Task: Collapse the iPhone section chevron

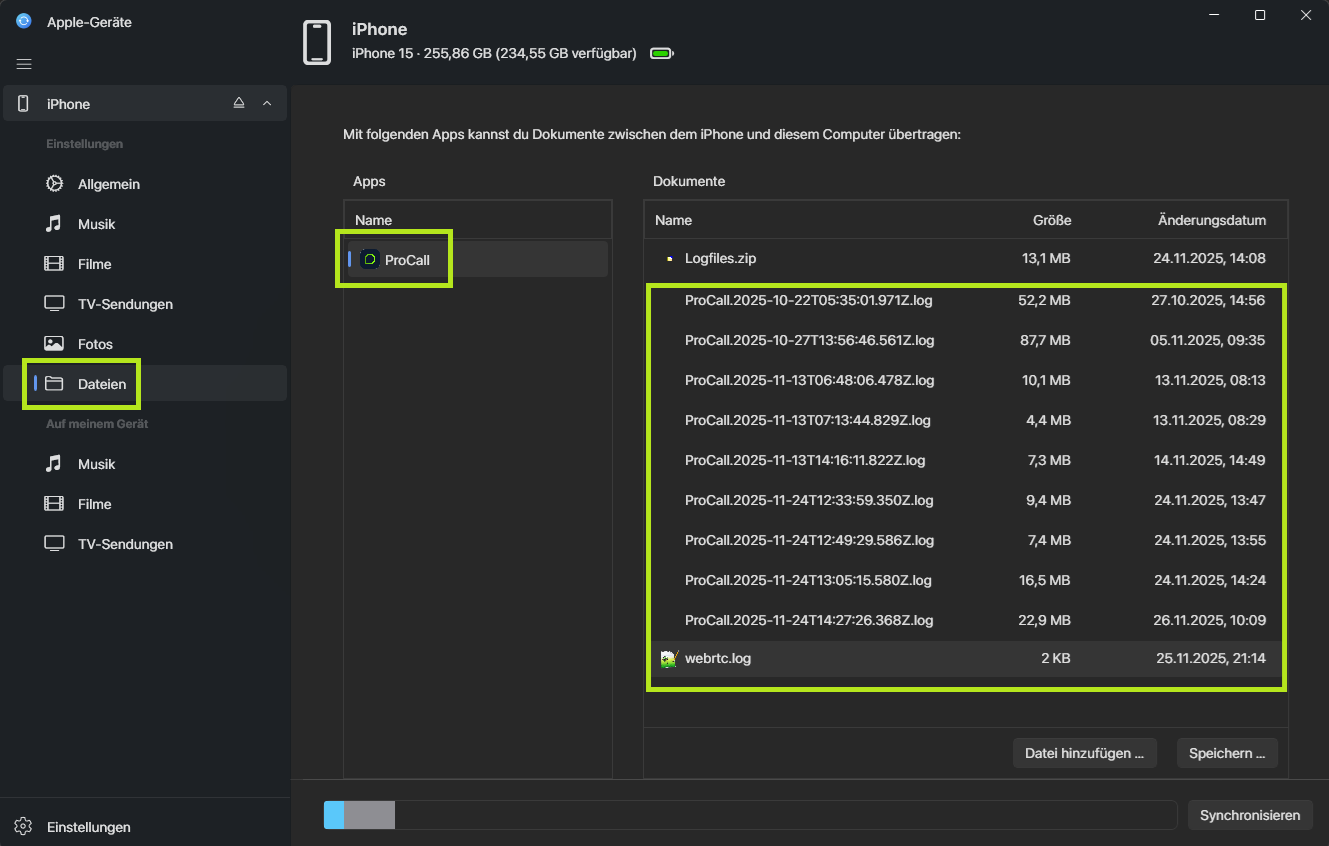Action: (267, 103)
